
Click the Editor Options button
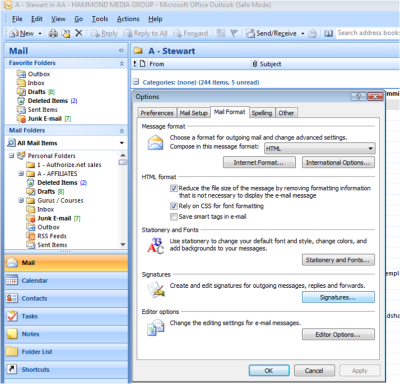point(338,334)
